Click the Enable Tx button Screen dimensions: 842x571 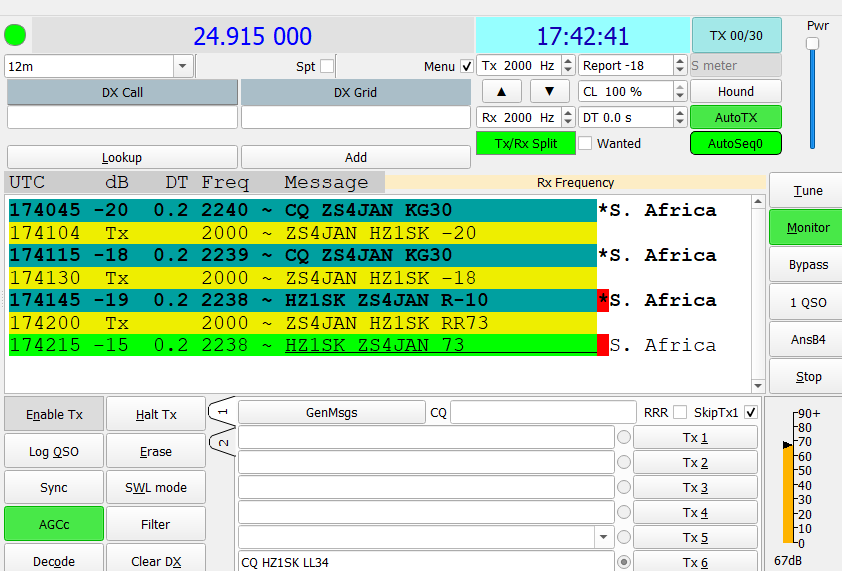point(54,414)
